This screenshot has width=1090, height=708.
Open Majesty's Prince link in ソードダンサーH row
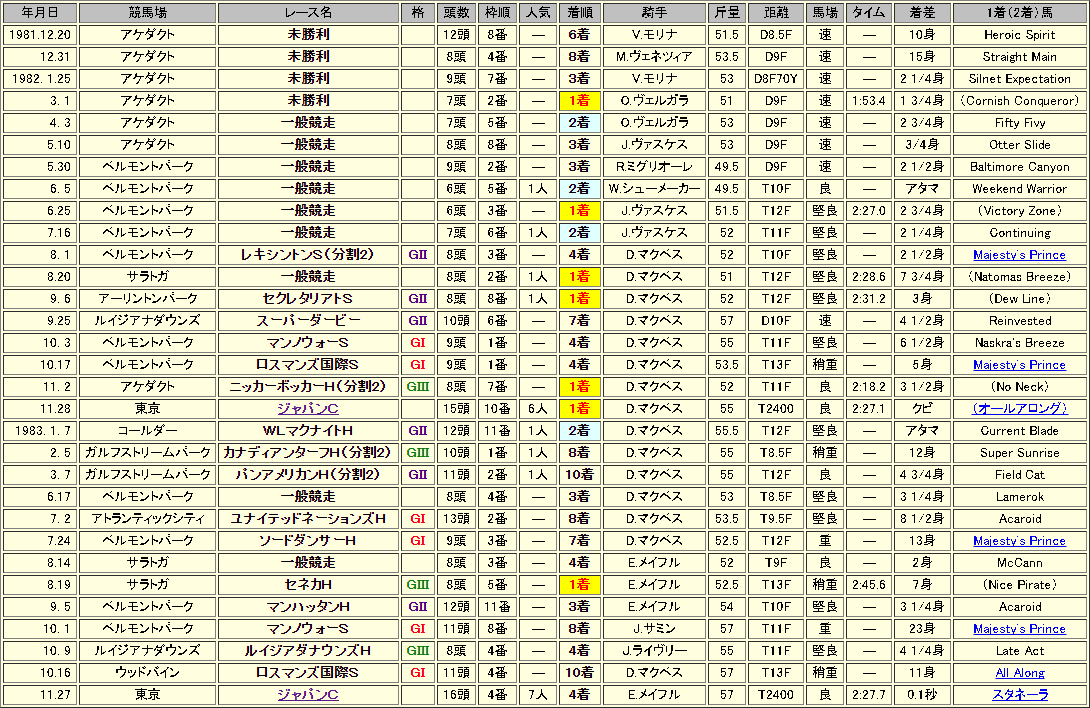pyautogui.click(x=1019, y=540)
